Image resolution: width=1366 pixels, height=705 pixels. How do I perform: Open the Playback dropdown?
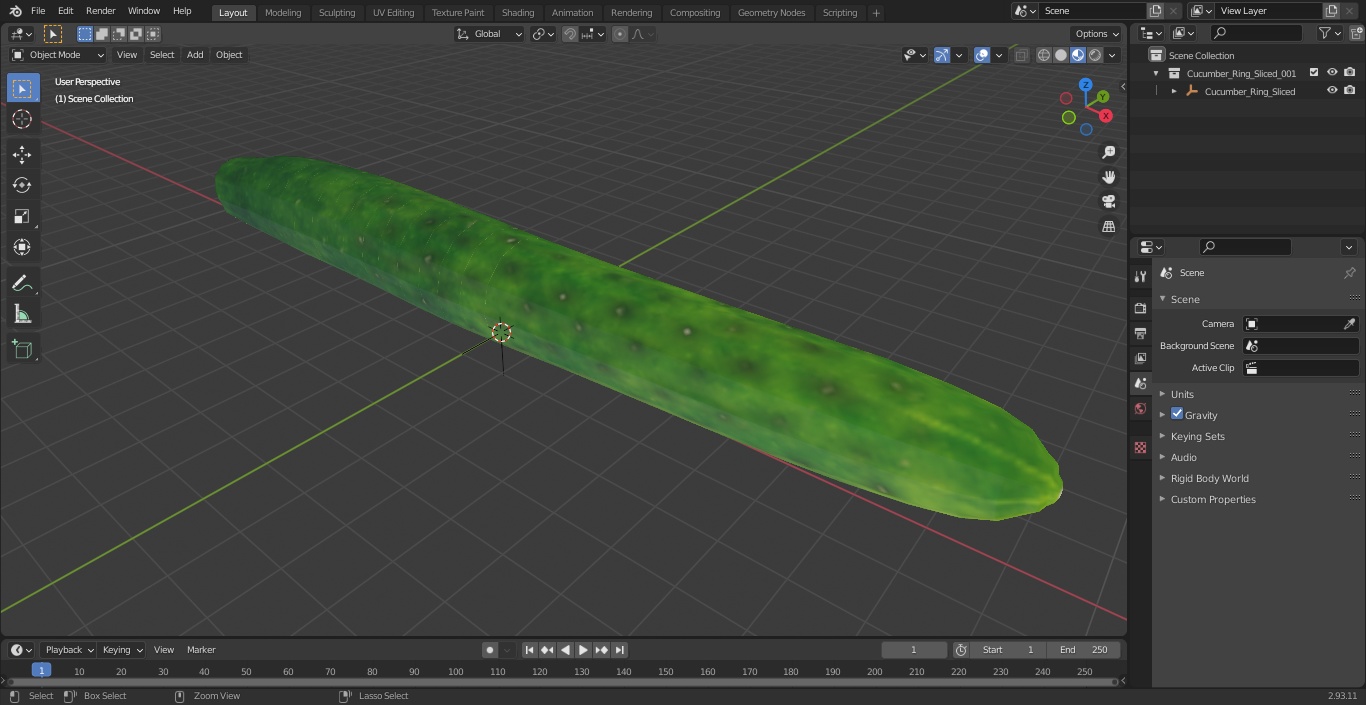pyautogui.click(x=68, y=650)
